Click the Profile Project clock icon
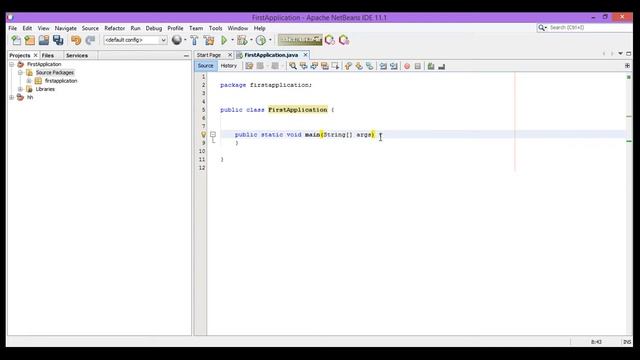The height and width of the screenshot is (360, 640). 261,40
